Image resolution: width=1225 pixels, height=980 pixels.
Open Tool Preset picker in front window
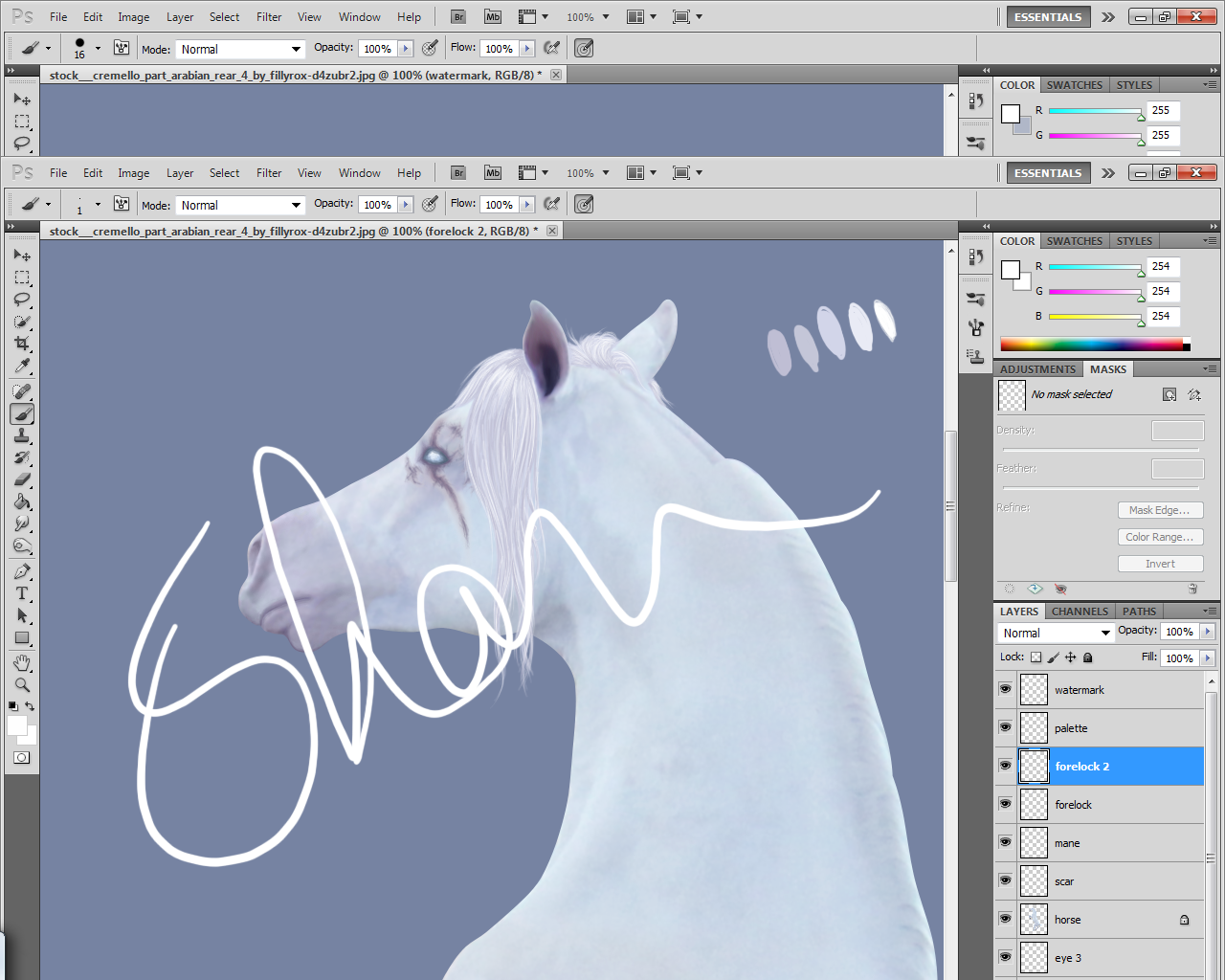pyautogui.click(x=35, y=204)
